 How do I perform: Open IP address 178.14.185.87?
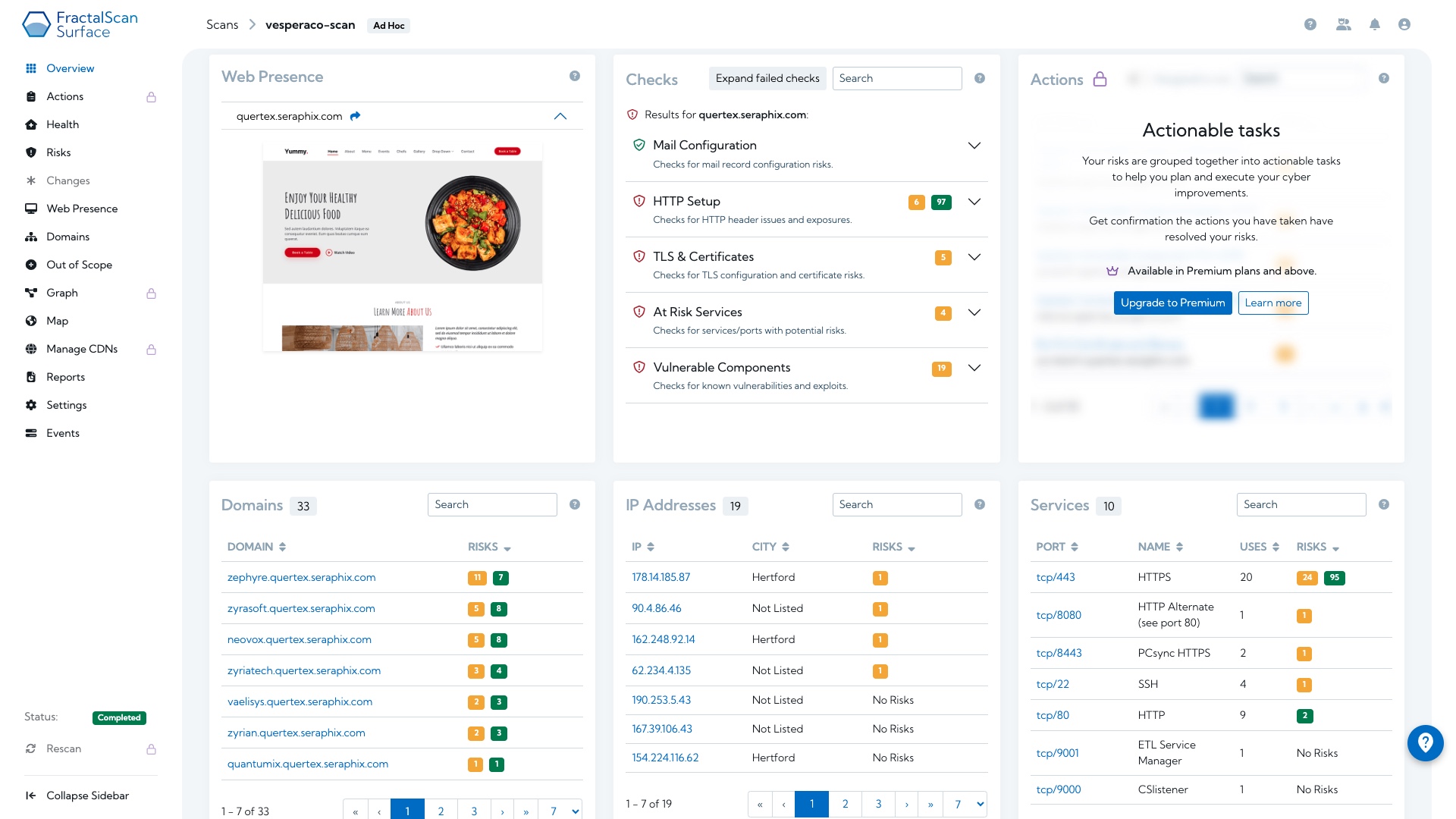(x=661, y=577)
